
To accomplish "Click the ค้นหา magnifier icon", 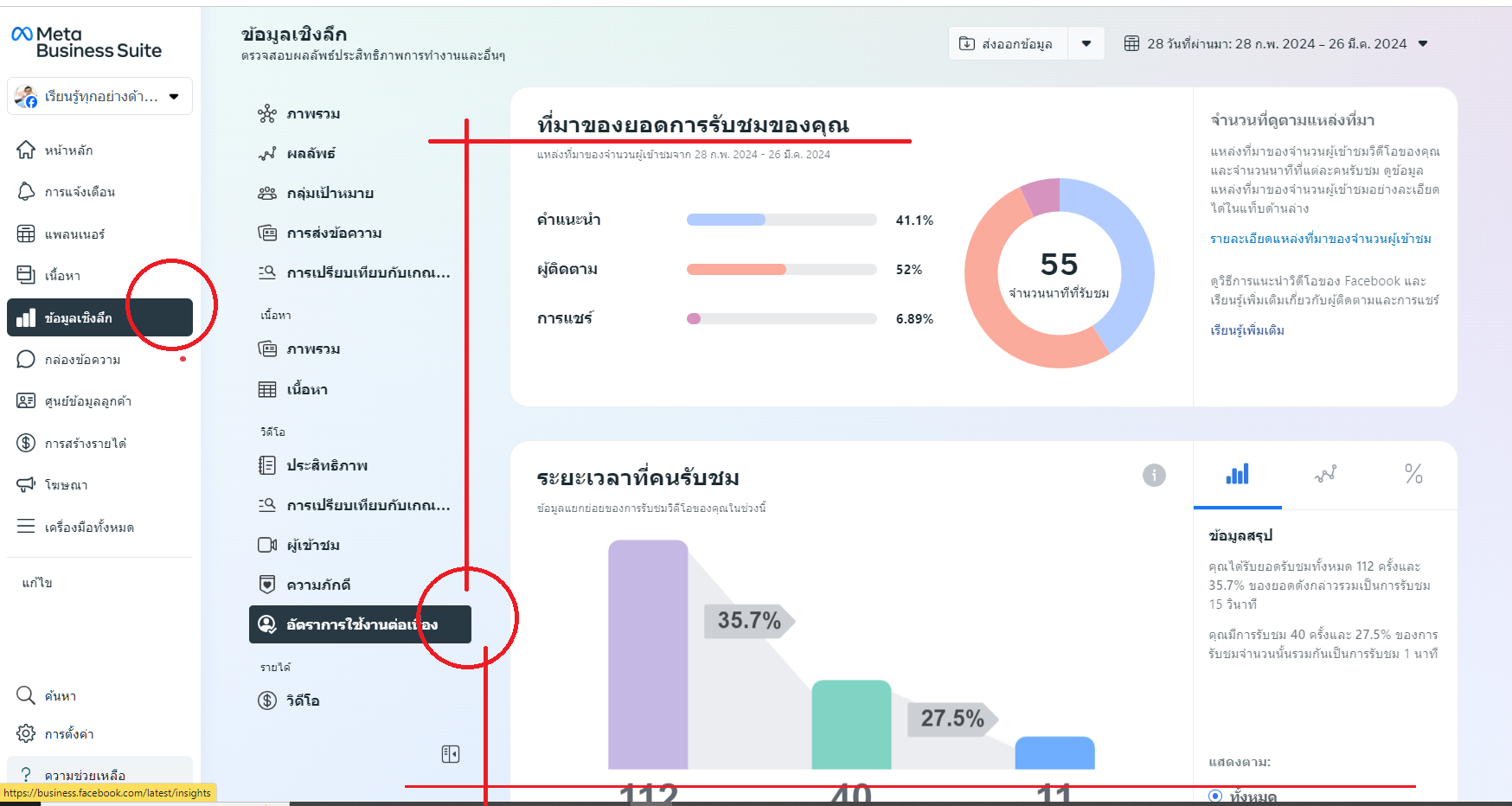I will pos(26,695).
